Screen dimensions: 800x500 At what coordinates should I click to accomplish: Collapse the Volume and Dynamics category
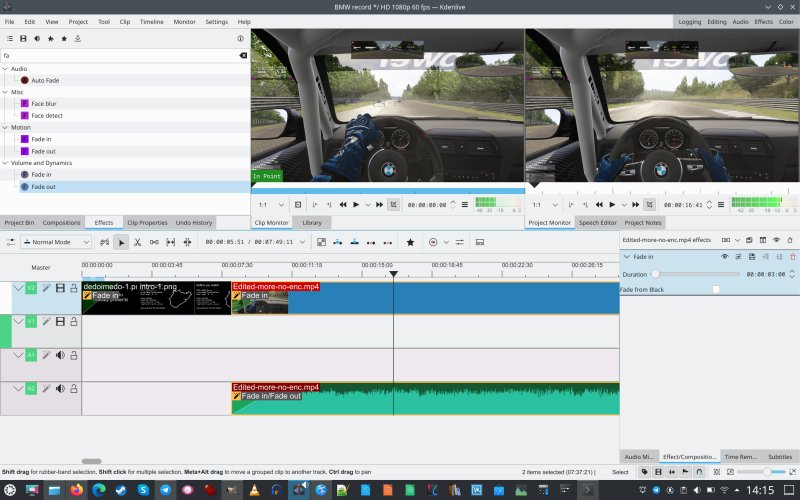click(5, 162)
